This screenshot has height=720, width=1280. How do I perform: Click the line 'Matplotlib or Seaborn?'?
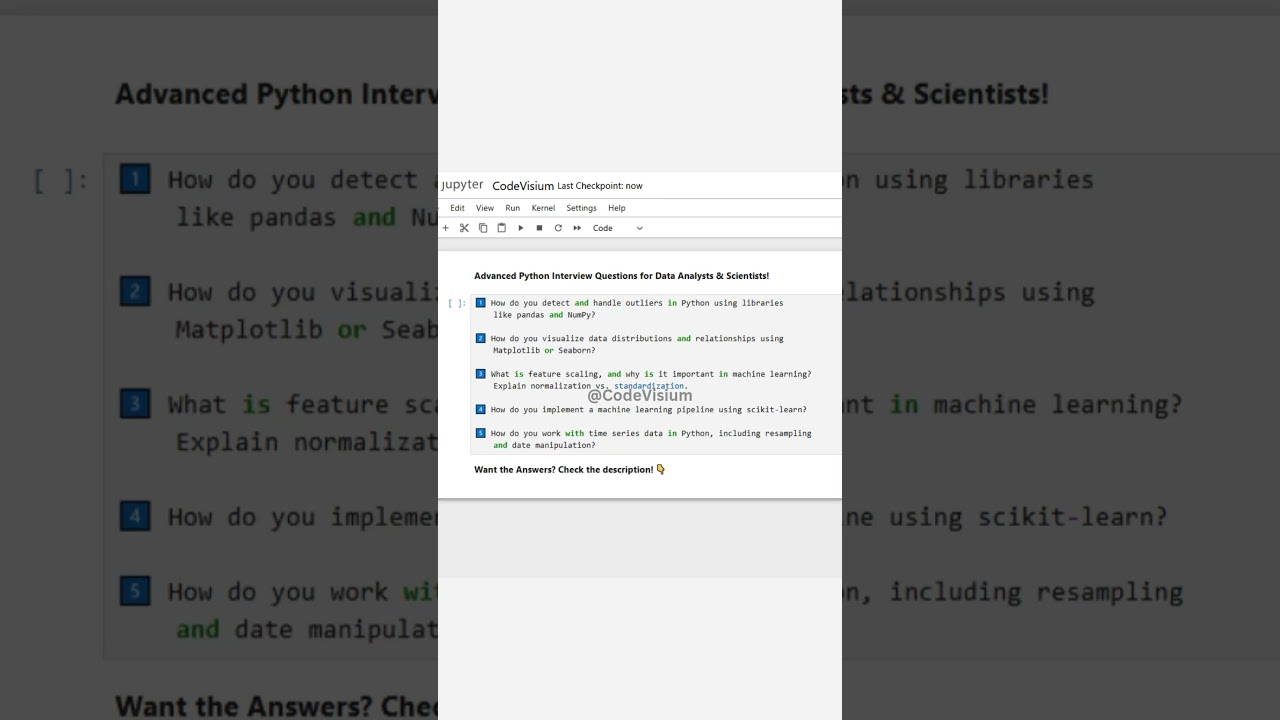pyautogui.click(x=544, y=351)
